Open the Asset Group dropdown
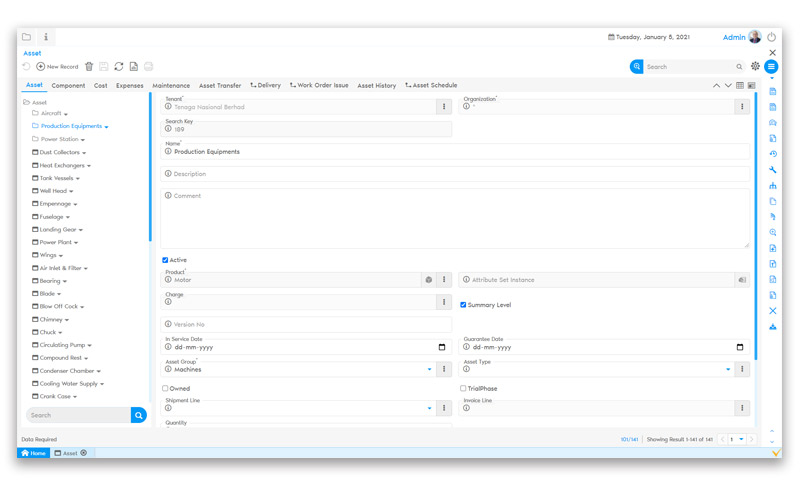 coord(430,369)
